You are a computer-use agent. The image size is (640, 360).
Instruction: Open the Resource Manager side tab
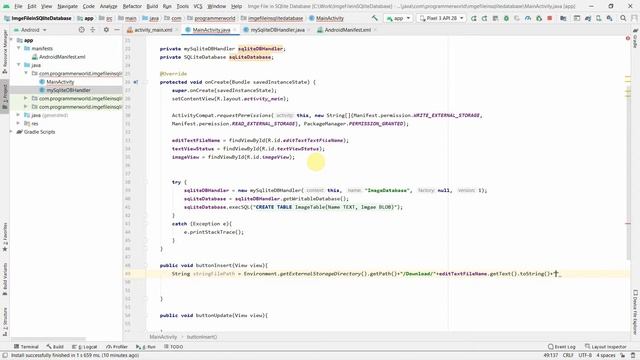pos(4,51)
